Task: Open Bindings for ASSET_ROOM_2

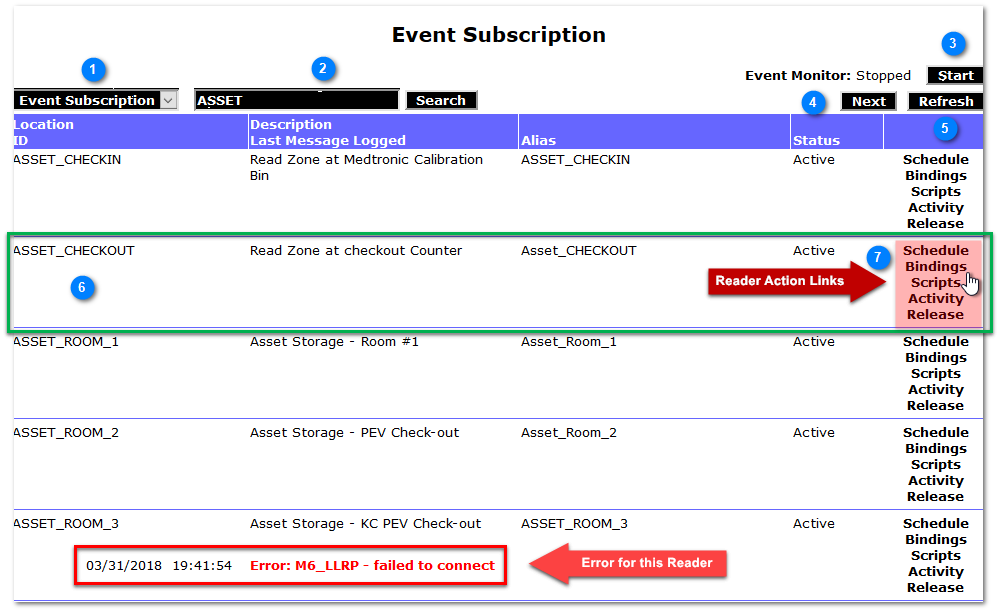Action: (x=936, y=449)
